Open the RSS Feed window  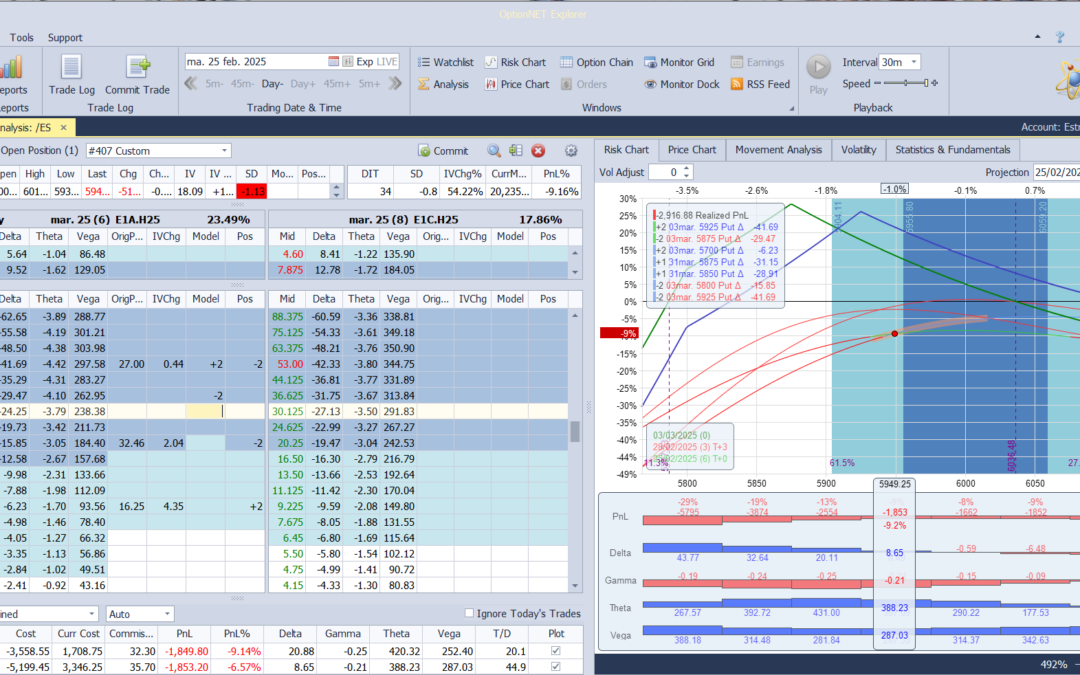point(760,84)
